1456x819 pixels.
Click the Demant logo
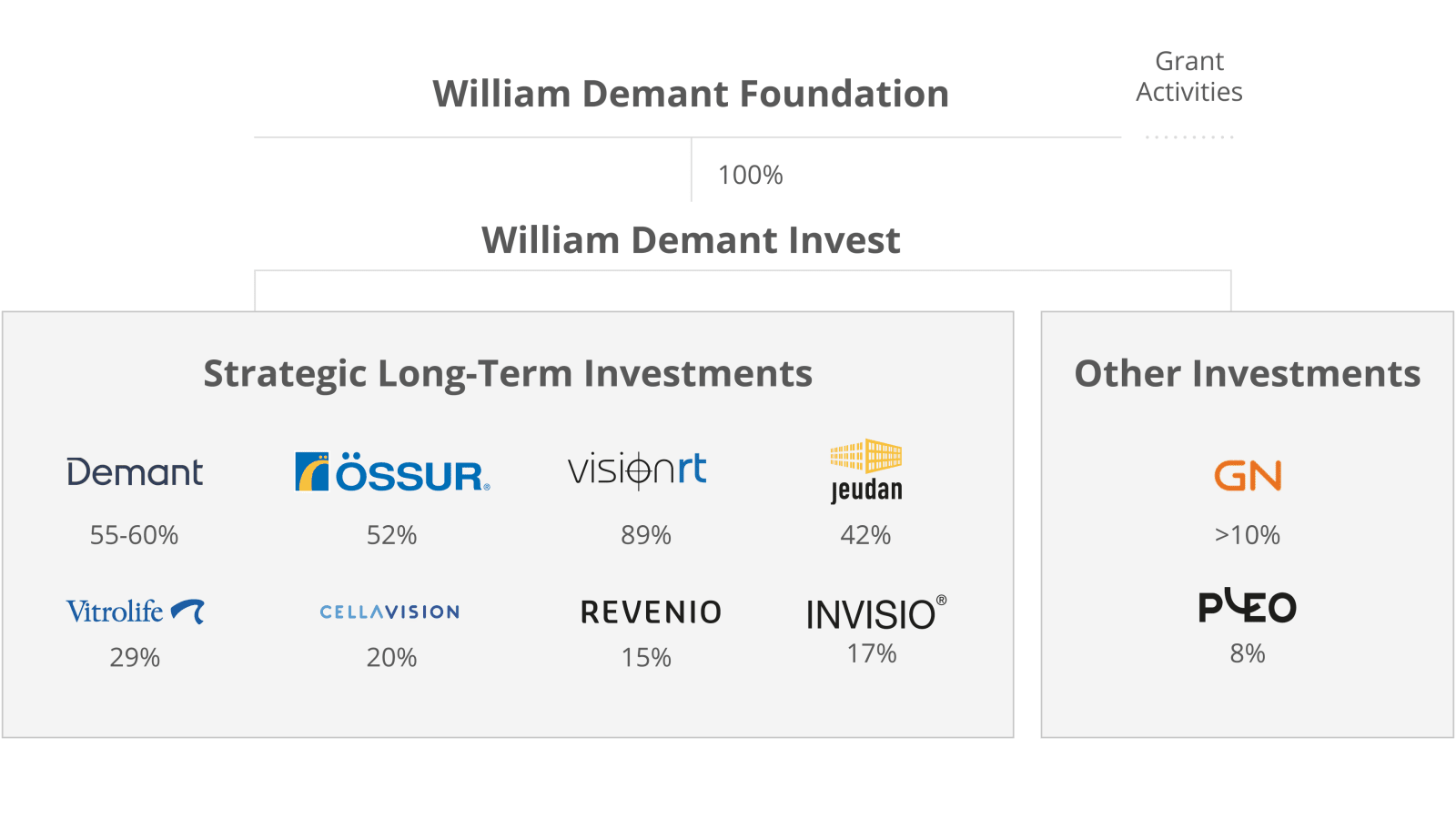point(135,472)
